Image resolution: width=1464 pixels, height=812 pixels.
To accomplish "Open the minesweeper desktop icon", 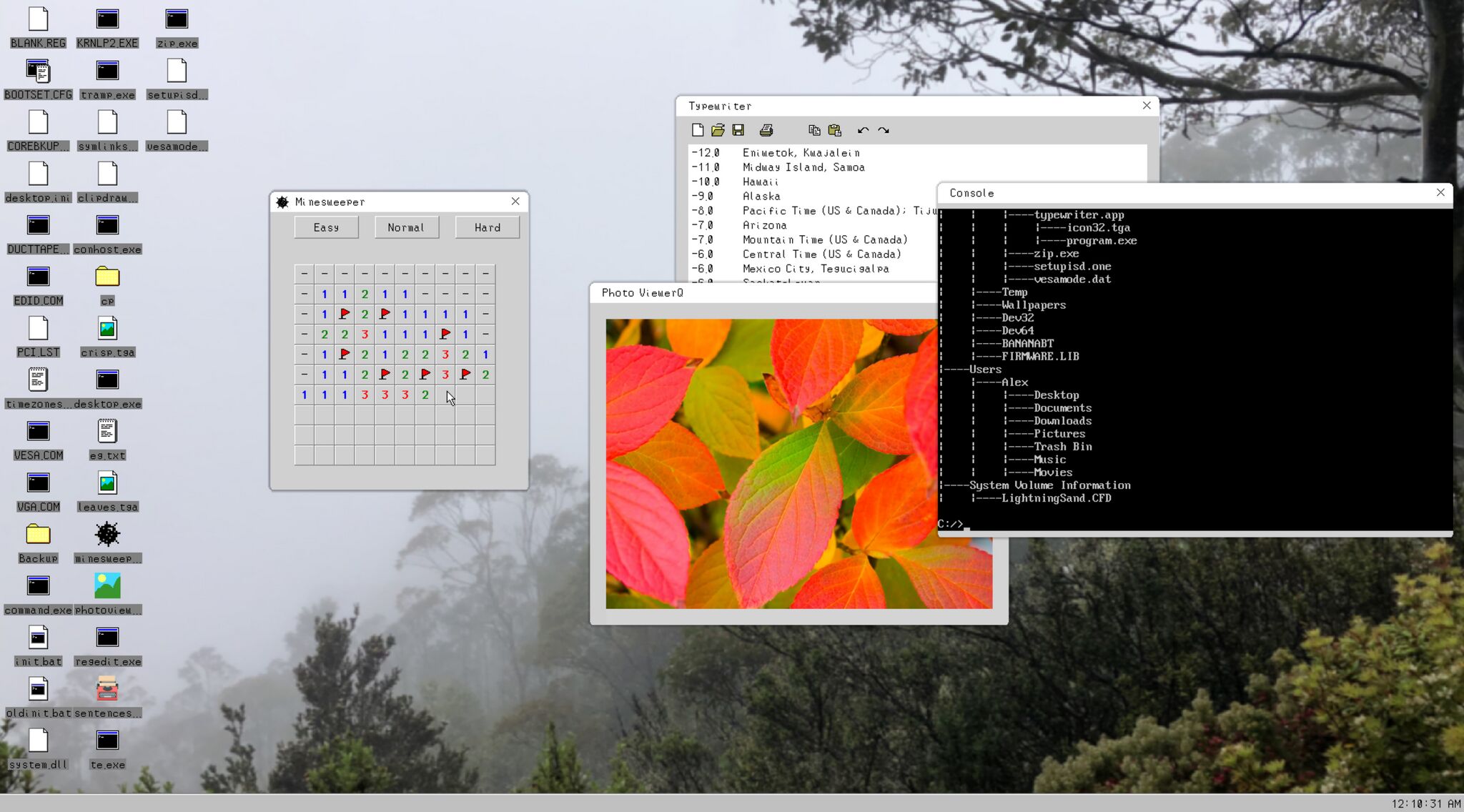I will [107, 542].
